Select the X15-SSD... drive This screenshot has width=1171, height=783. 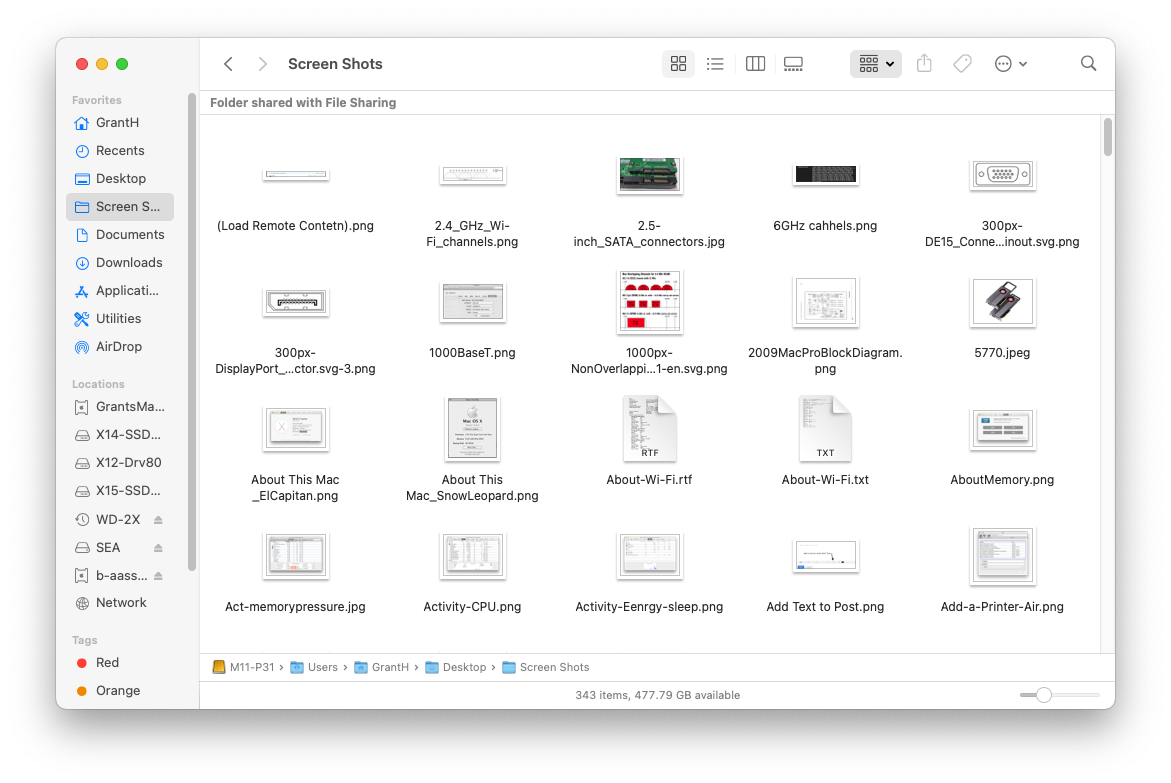coord(119,491)
